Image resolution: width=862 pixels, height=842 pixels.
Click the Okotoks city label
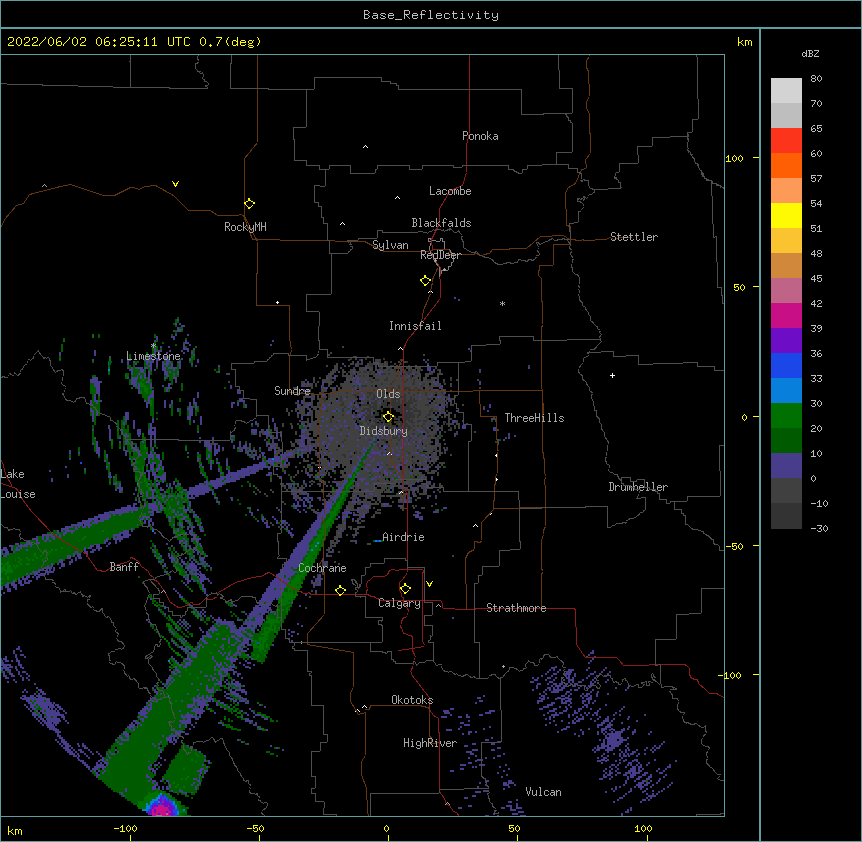tap(412, 700)
